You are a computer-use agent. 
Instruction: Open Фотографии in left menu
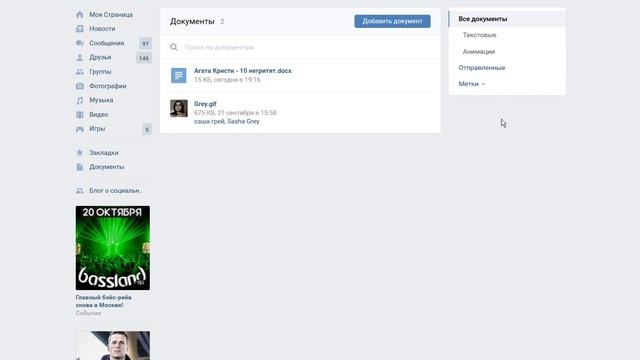(x=108, y=86)
